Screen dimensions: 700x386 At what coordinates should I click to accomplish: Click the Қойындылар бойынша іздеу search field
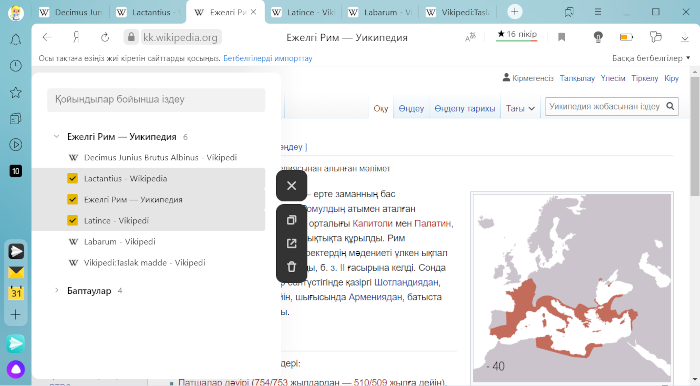pyautogui.click(x=156, y=100)
